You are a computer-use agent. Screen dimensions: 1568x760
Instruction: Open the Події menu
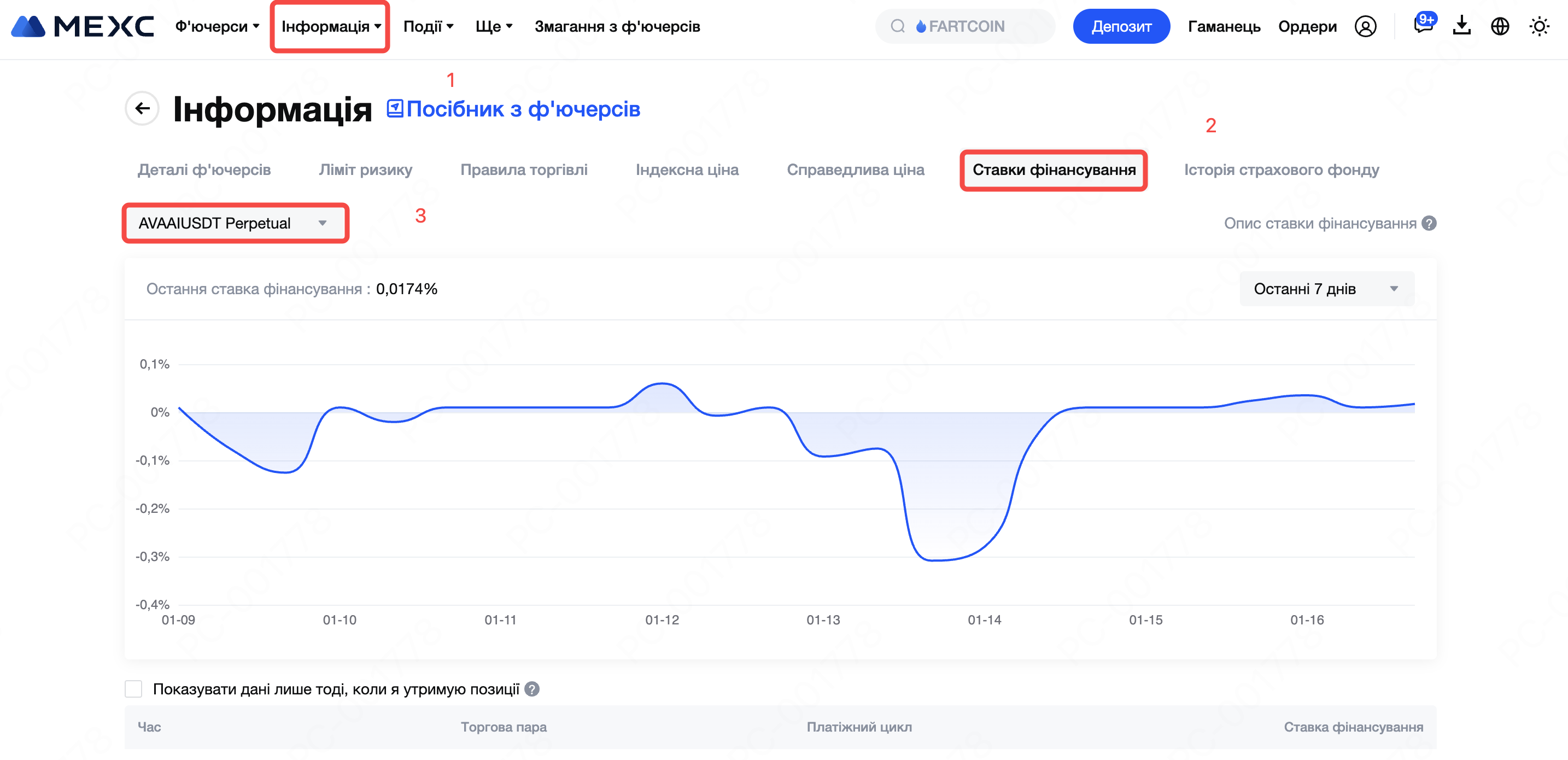(x=428, y=26)
